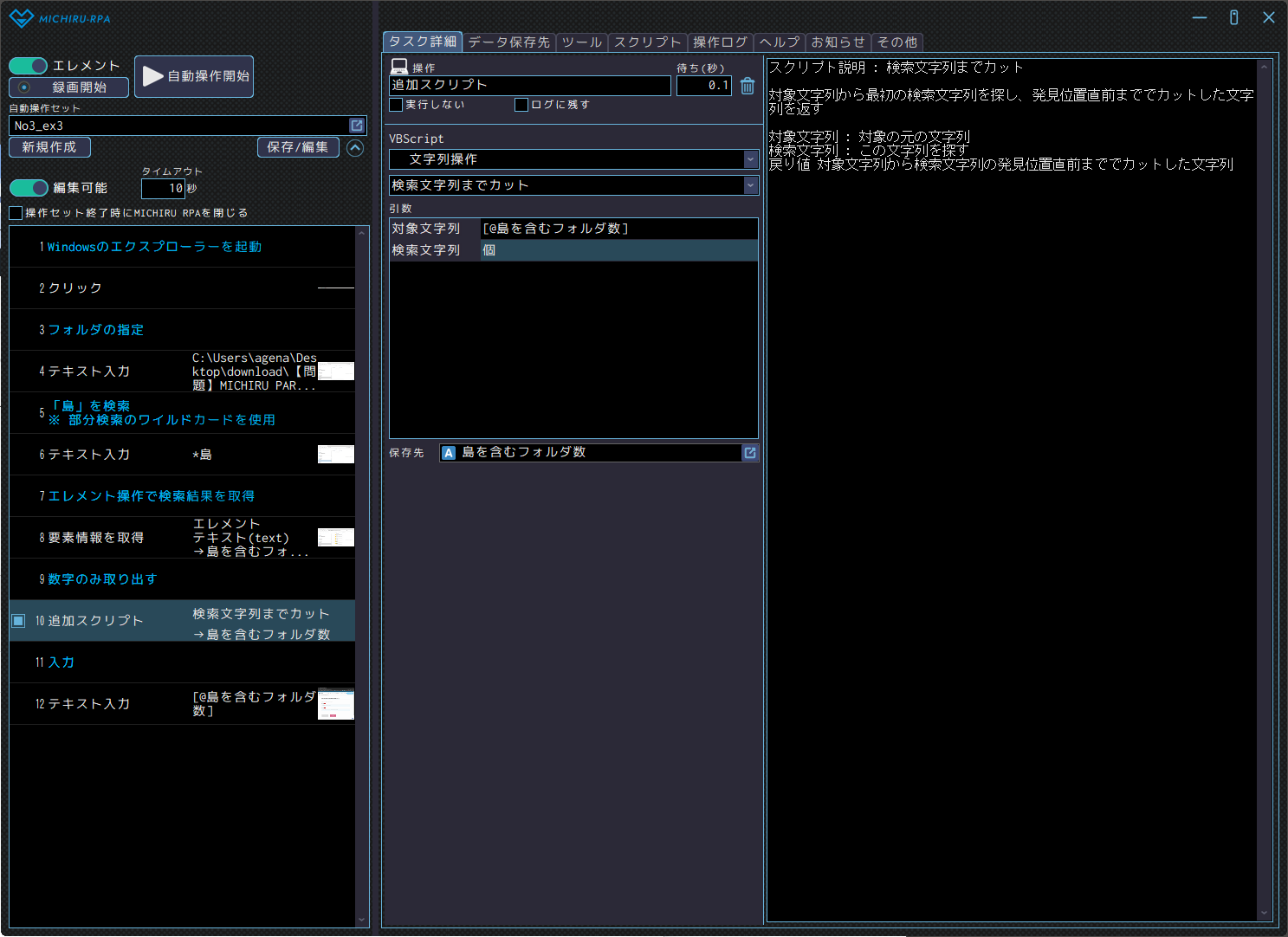Switch to the スクリプト tab
This screenshot has height=937, width=1288.
pos(647,42)
